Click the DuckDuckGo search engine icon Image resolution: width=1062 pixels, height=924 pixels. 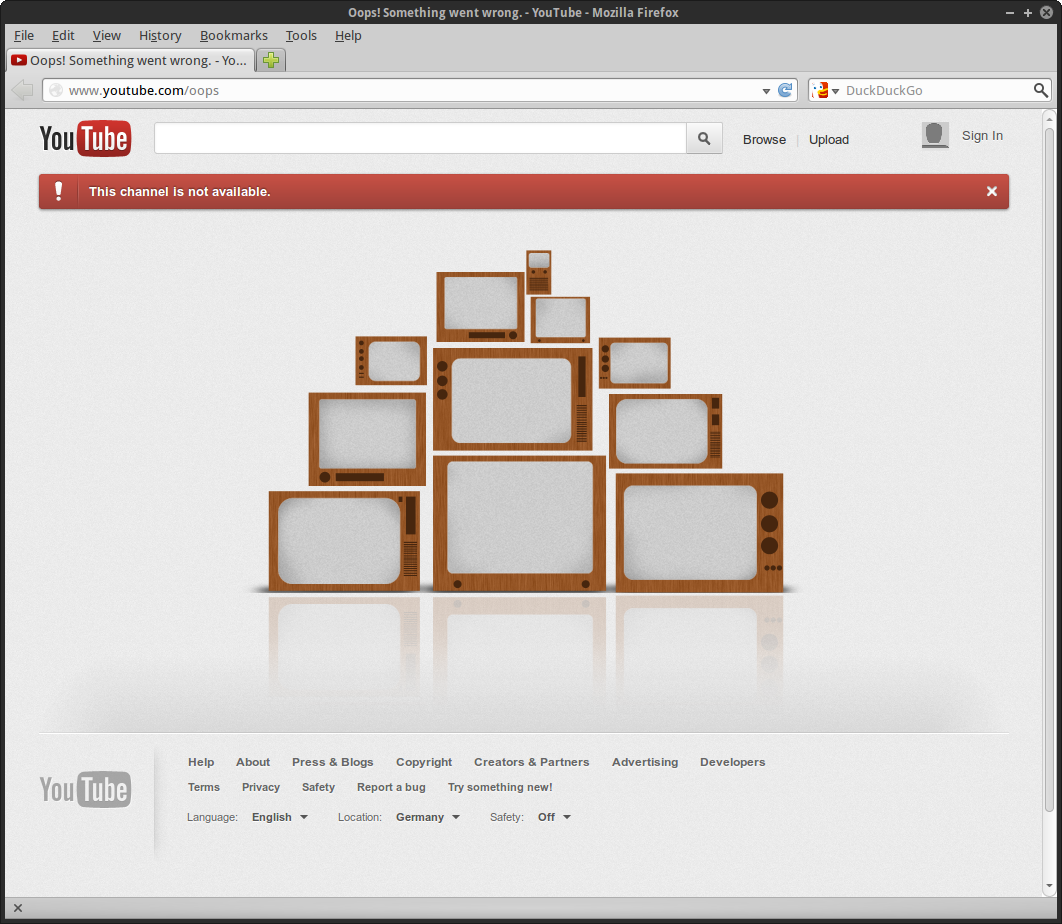pyautogui.click(x=821, y=90)
